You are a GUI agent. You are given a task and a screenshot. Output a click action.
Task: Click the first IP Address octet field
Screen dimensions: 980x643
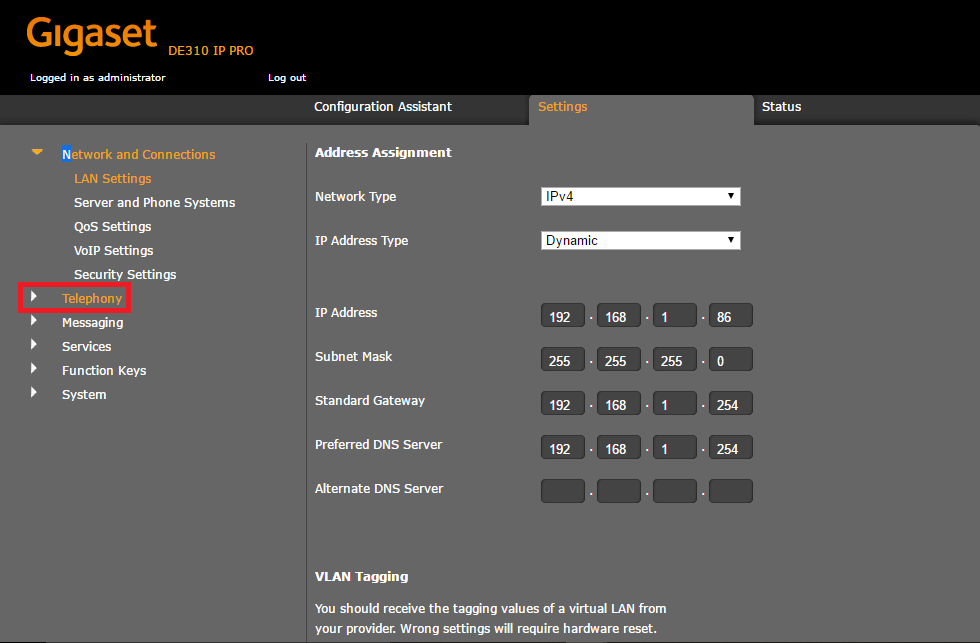point(562,315)
